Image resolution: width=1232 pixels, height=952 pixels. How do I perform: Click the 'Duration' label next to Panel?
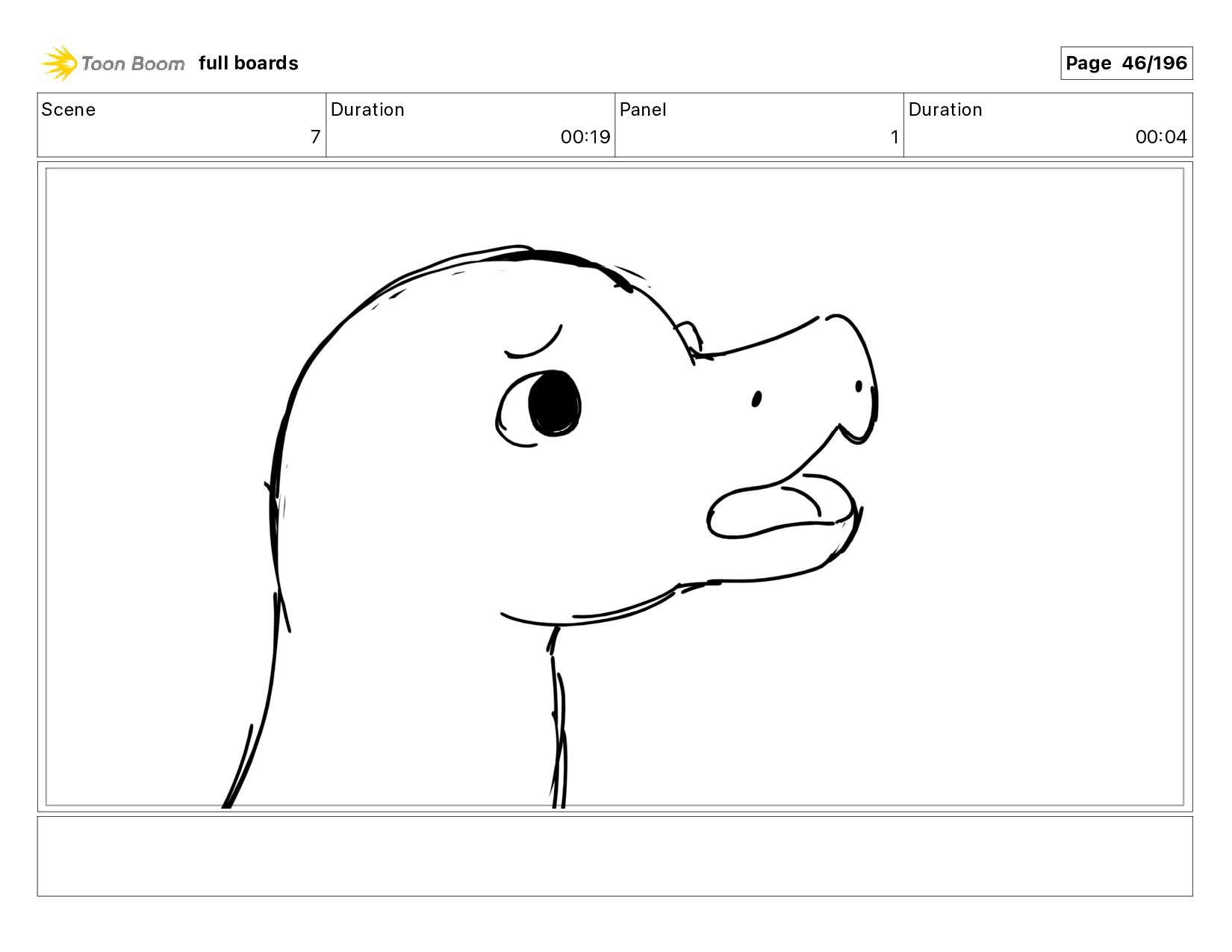point(945,110)
